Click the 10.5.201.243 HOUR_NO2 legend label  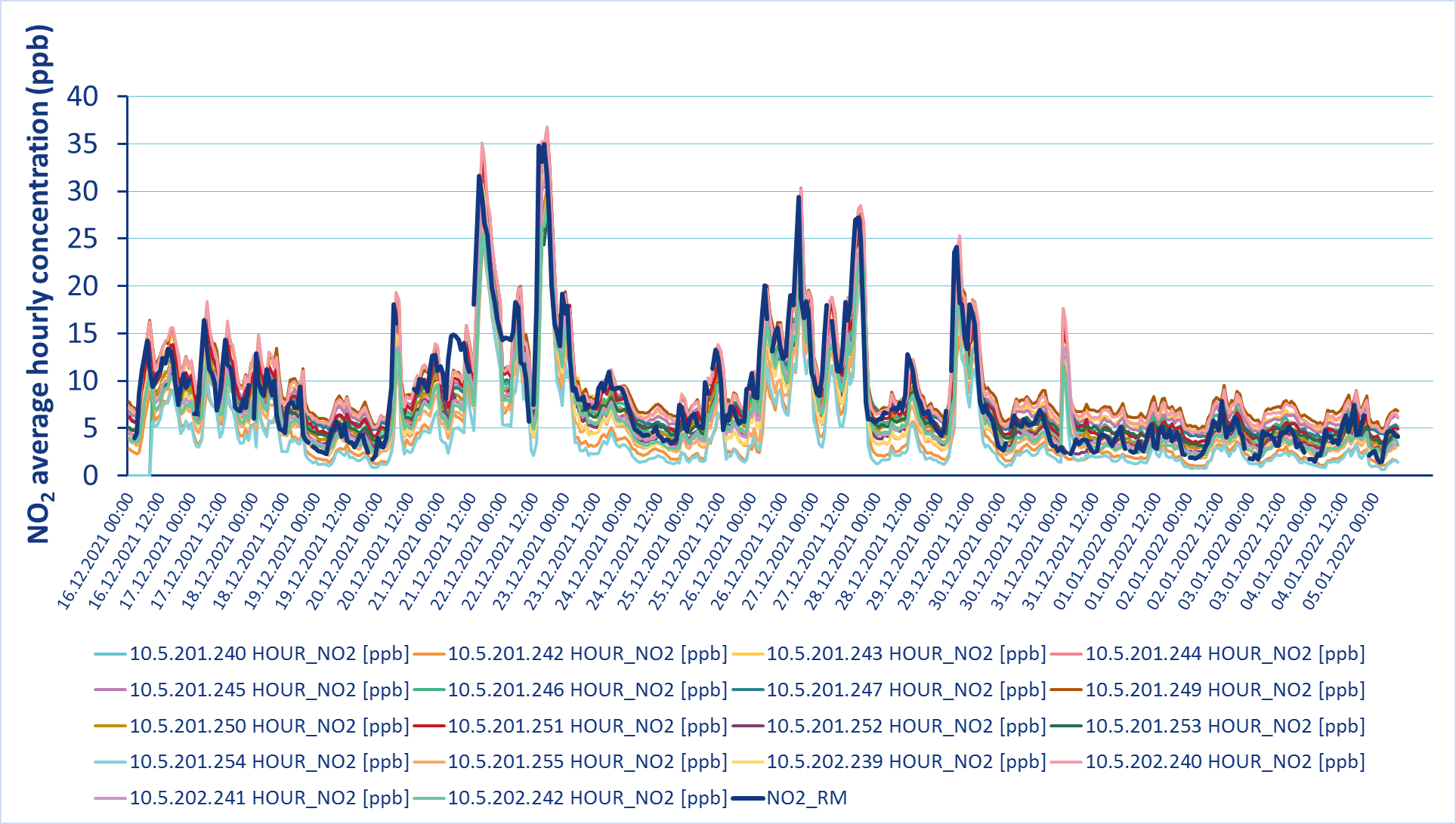pyautogui.click(x=906, y=654)
